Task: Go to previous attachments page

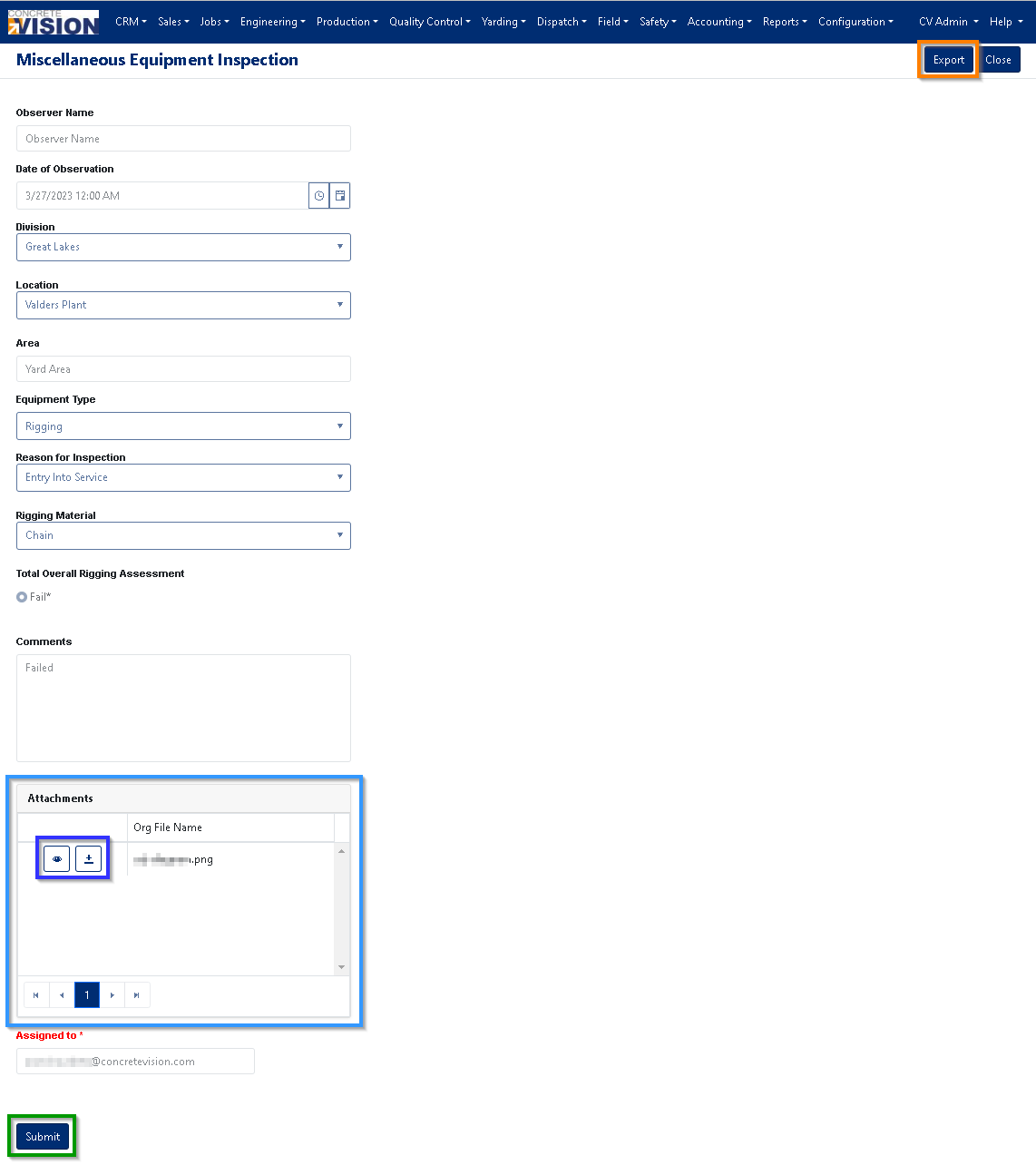Action: coord(62,995)
